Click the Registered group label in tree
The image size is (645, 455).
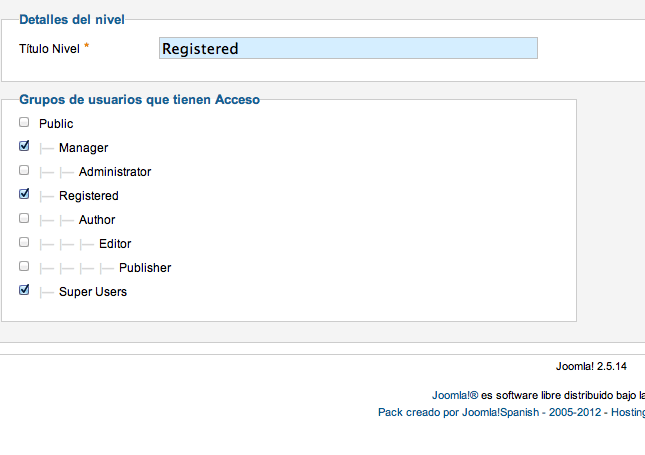(89, 196)
